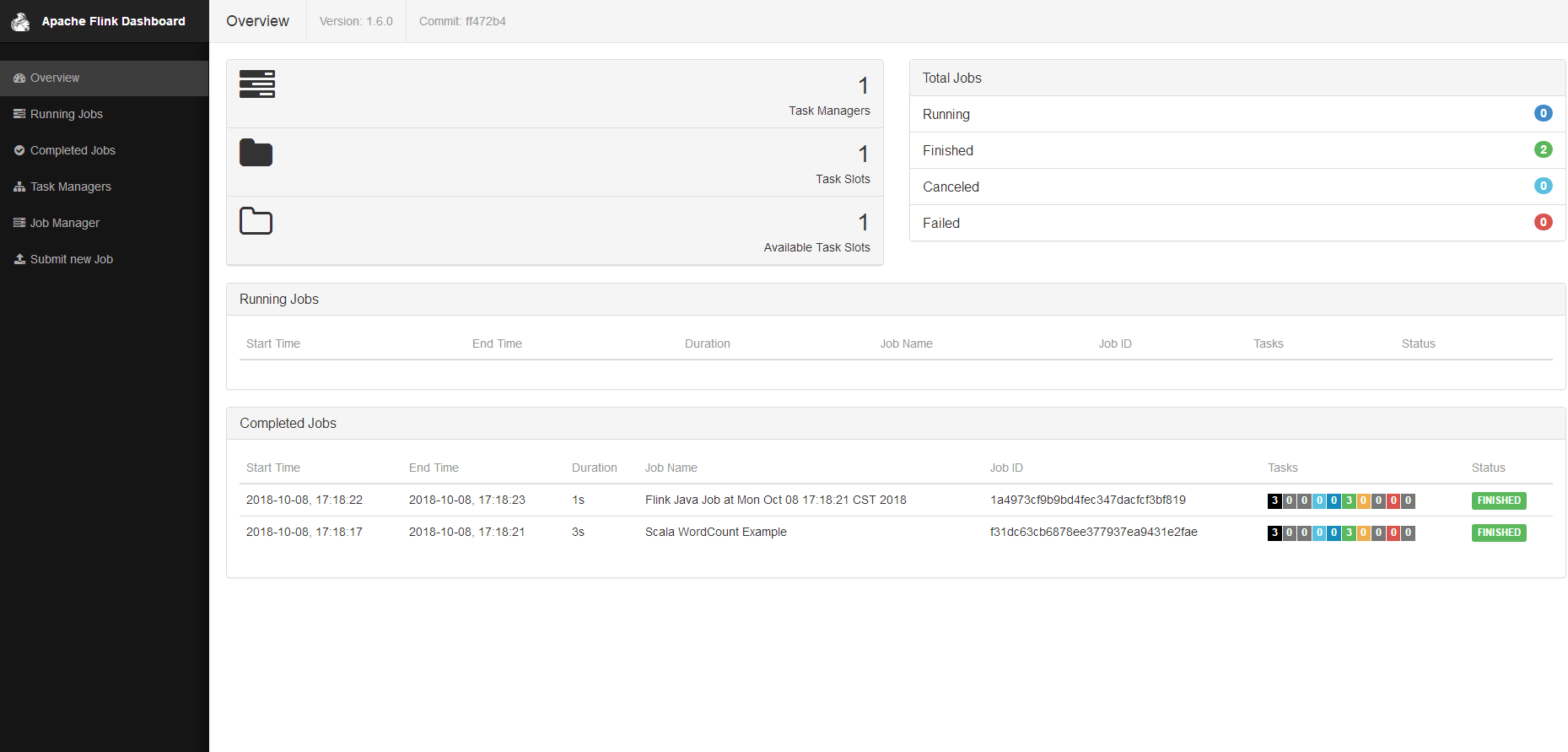
Task: Click green finished tasks badge for Flink Java Job
Action: coord(1349,500)
